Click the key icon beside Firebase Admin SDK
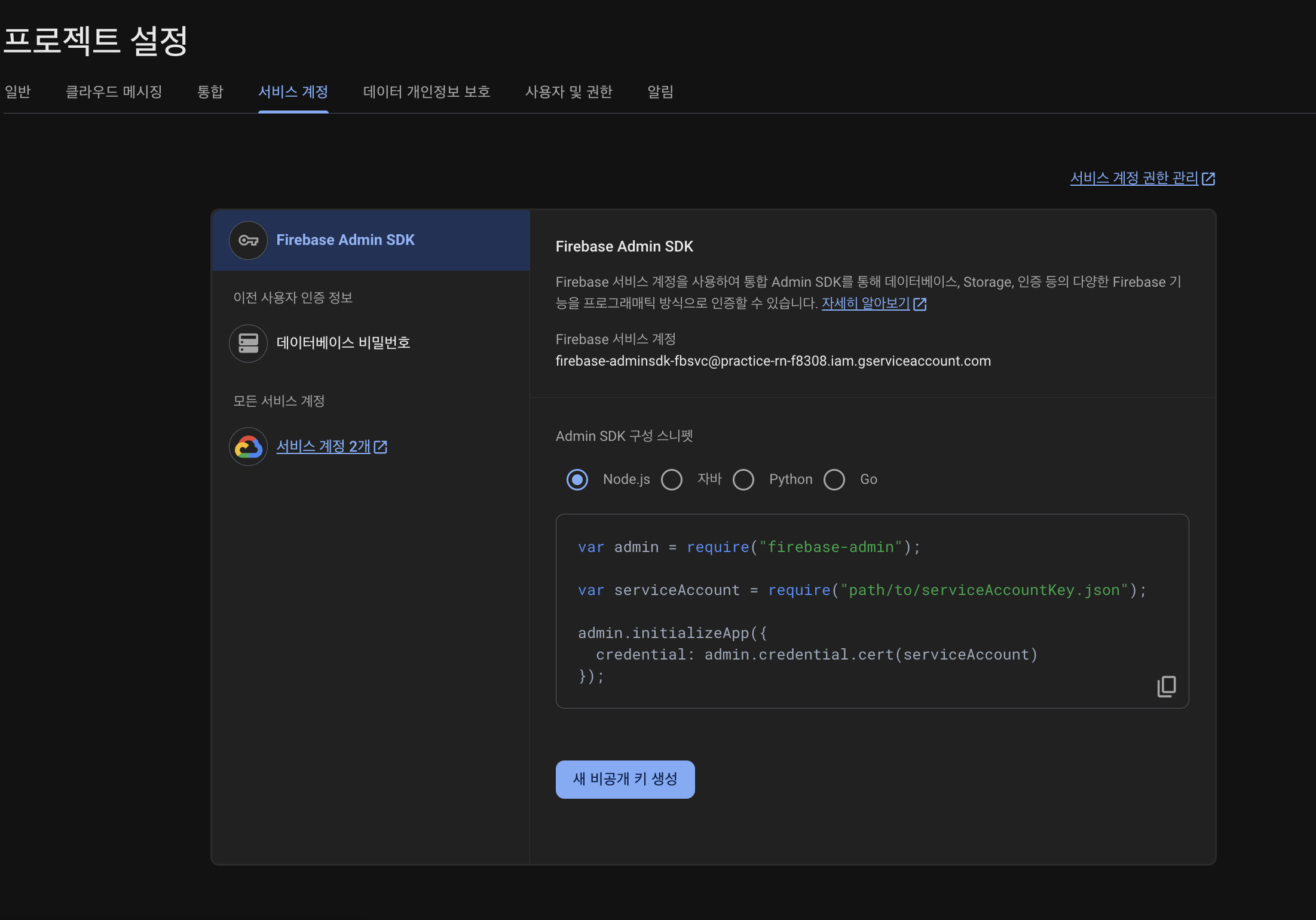This screenshot has width=1316, height=920. coord(248,240)
